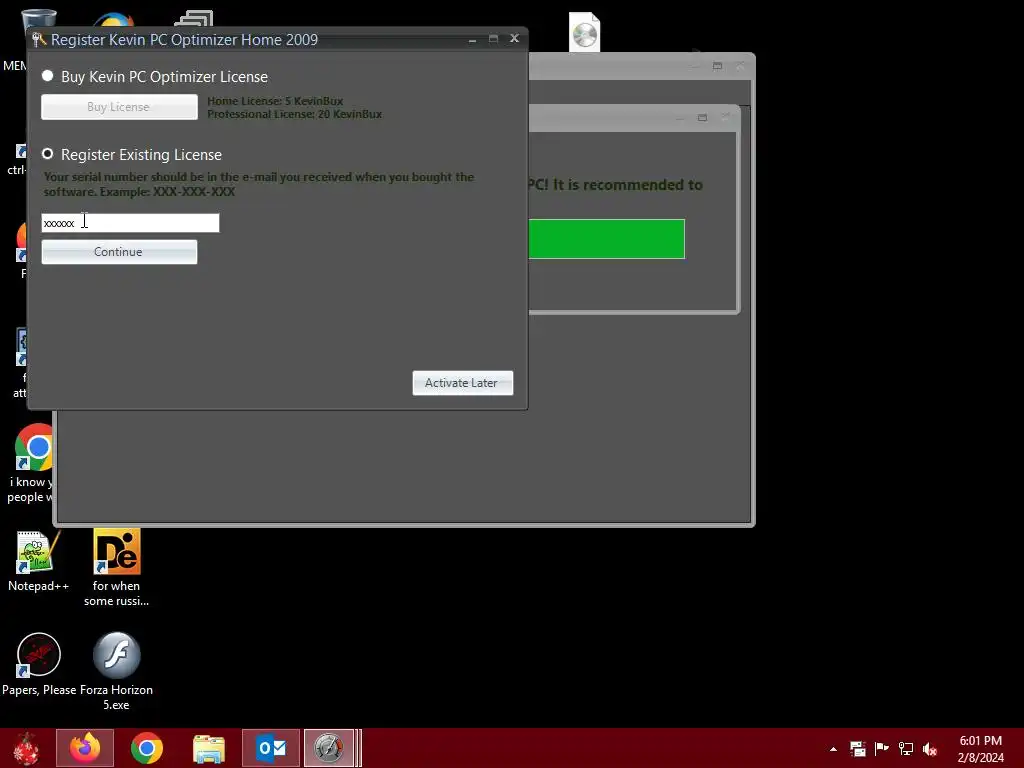This screenshot has height=768, width=1024.
Task: Click the Buy License button
Action: click(119, 106)
